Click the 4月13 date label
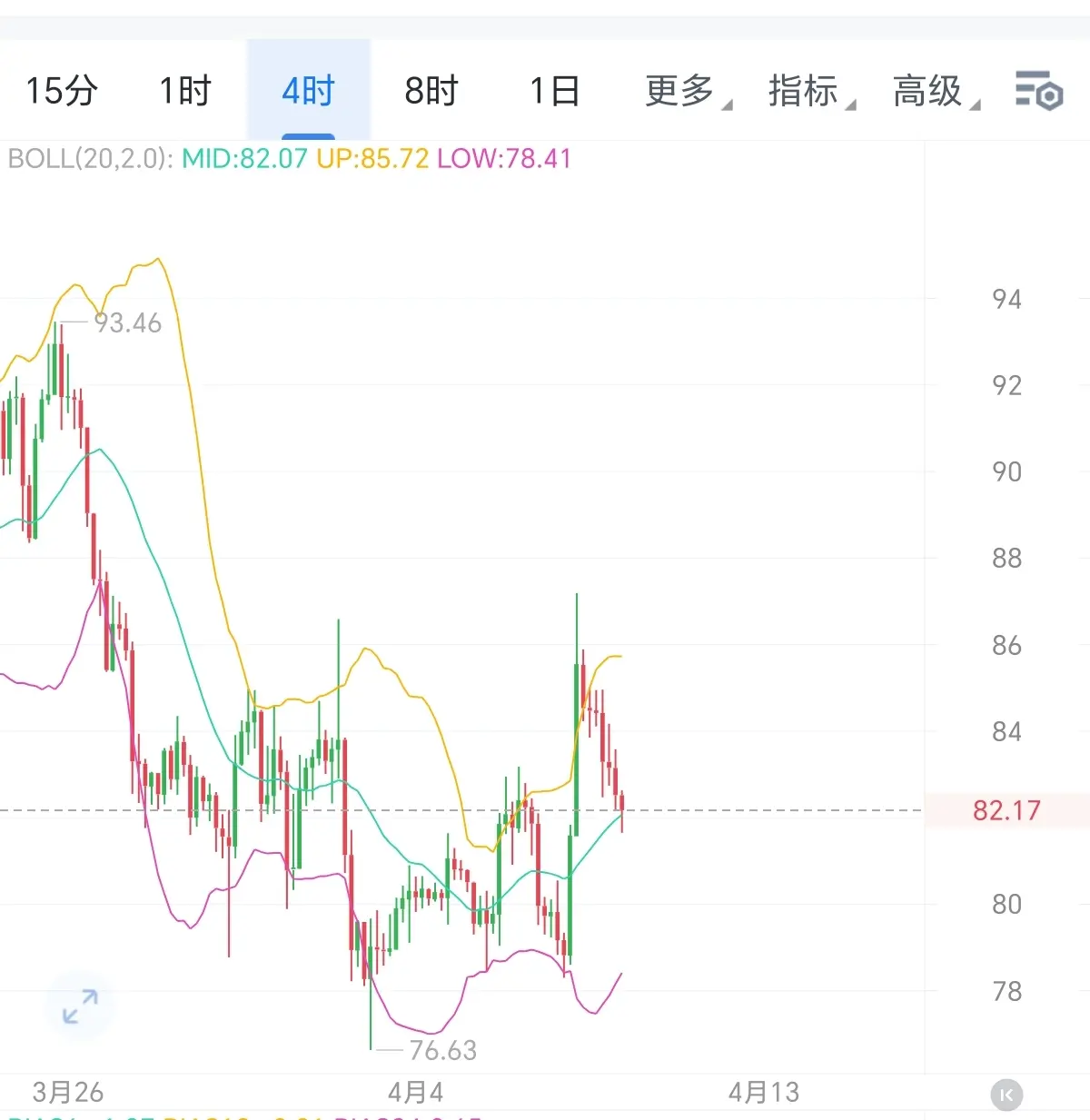Screen dimensions: 1090x1120 pyautogui.click(x=764, y=1092)
